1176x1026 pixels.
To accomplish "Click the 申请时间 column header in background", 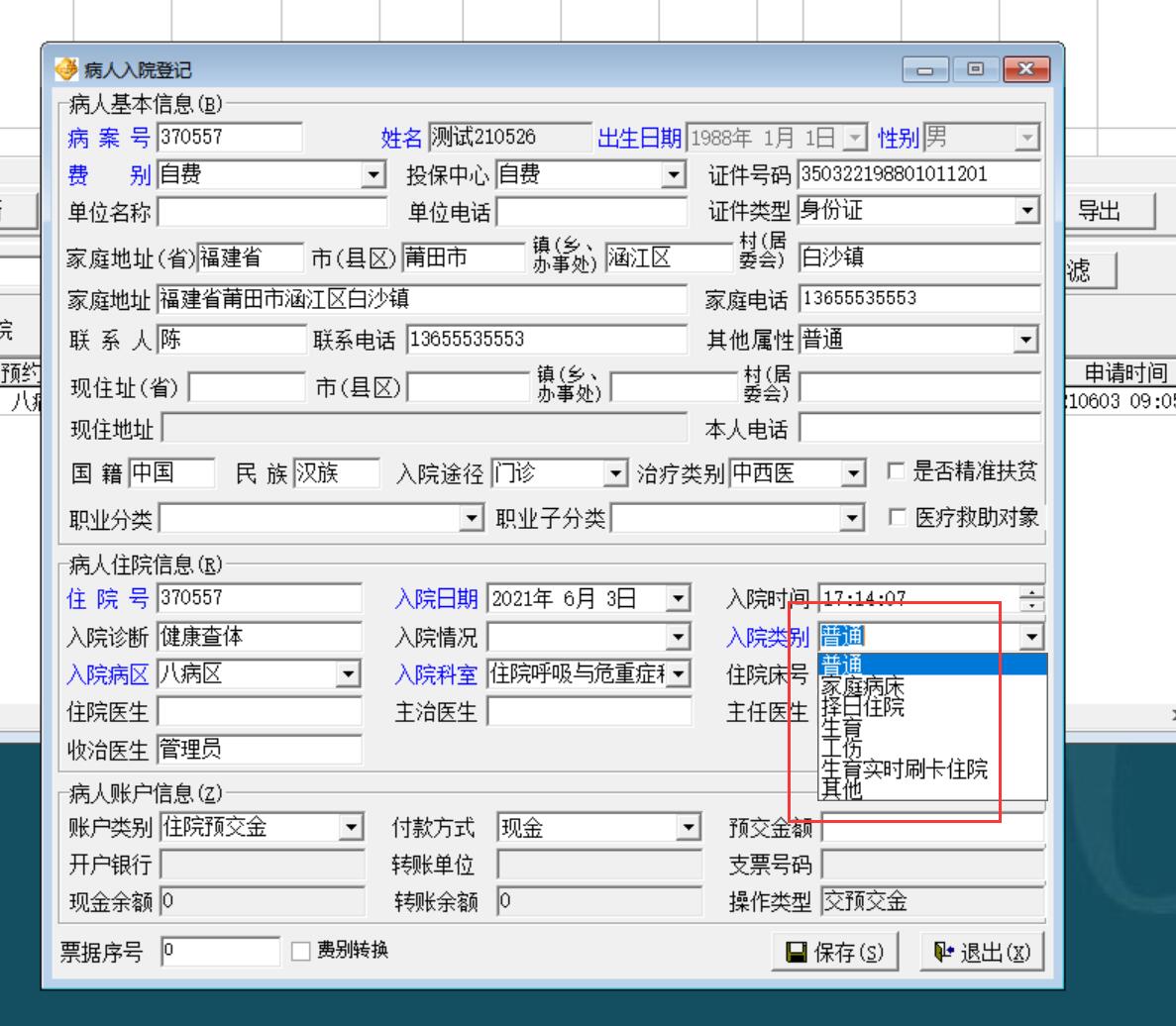I will (1125, 372).
